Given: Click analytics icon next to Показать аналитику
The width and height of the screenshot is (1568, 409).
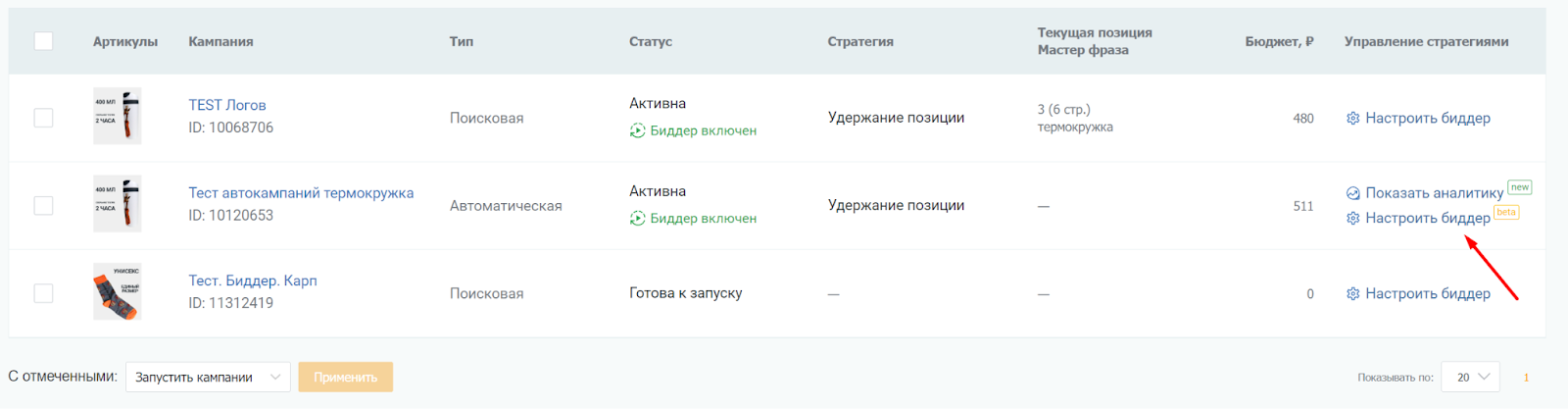Looking at the screenshot, I should 1352,193.
